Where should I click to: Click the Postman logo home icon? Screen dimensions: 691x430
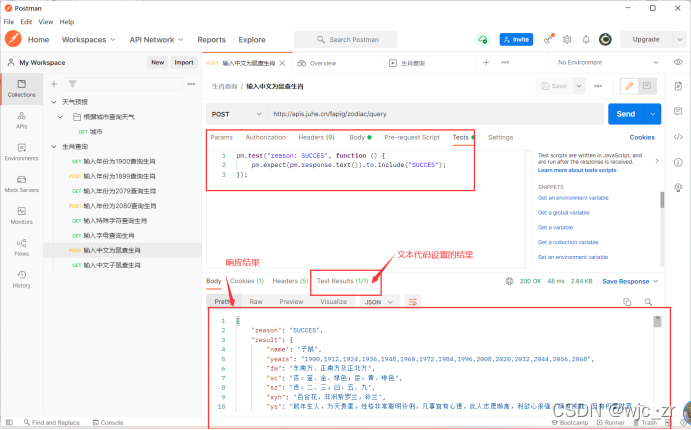pos(13,39)
